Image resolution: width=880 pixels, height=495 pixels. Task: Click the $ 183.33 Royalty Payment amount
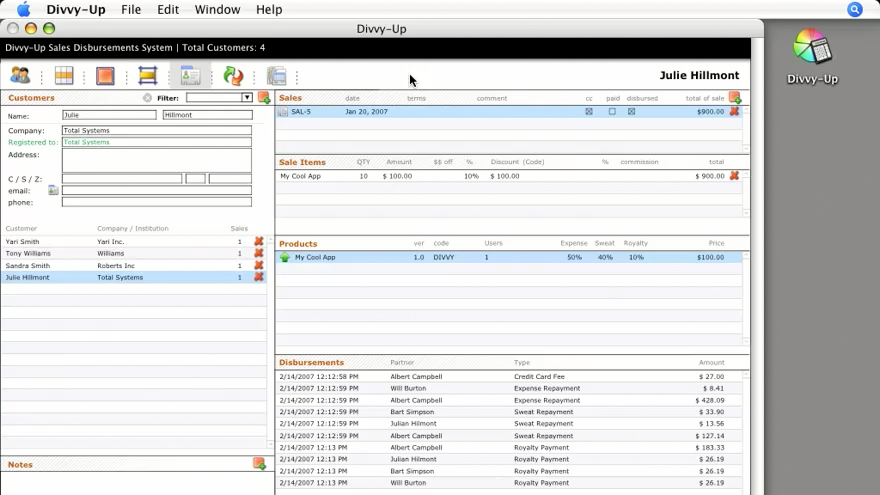(709, 447)
